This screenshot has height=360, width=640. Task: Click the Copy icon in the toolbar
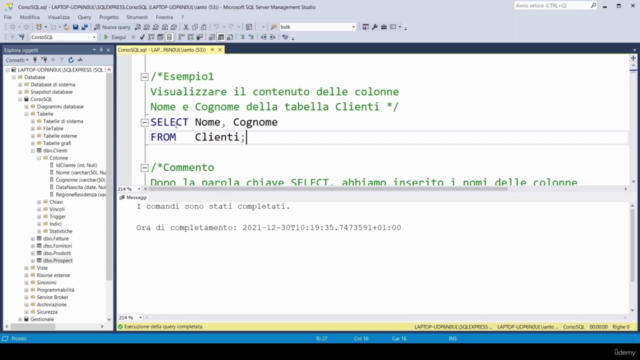pyautogui.click(x=195, y=27)
